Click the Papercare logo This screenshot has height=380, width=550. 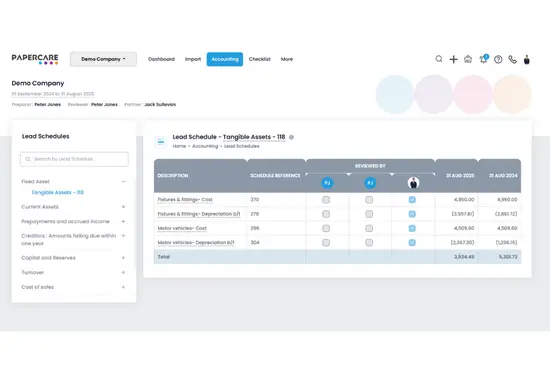35,59
